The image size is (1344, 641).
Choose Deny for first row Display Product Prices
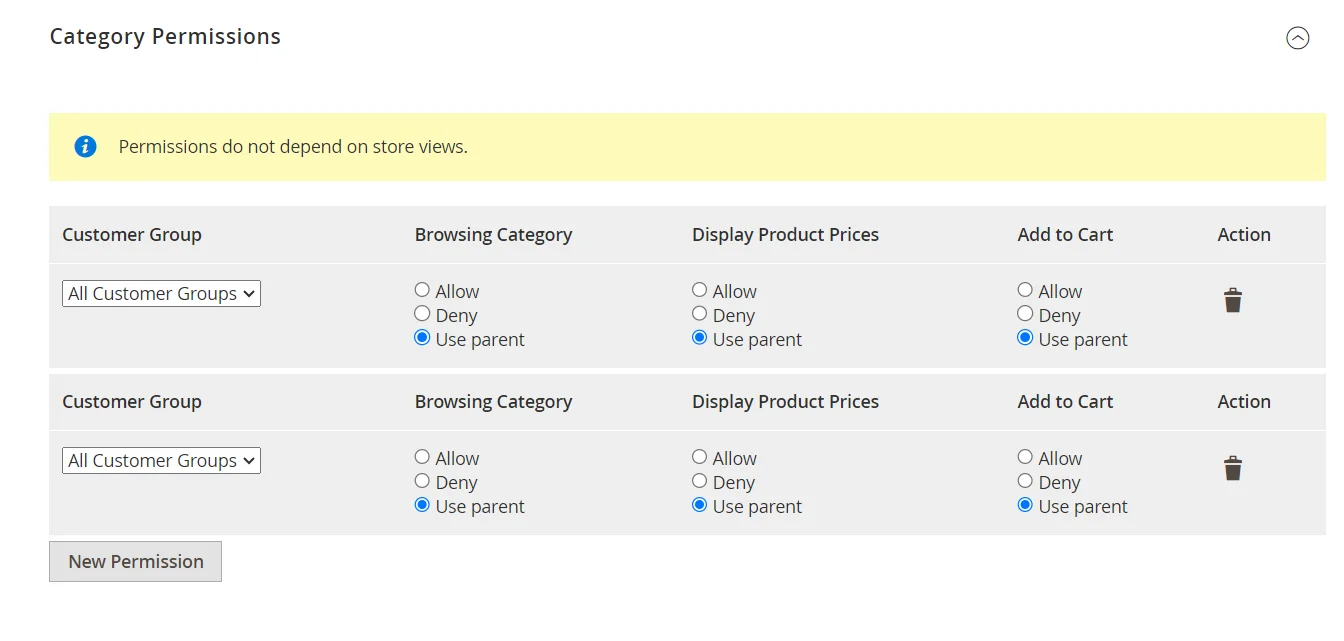click(x=699, y=313)
